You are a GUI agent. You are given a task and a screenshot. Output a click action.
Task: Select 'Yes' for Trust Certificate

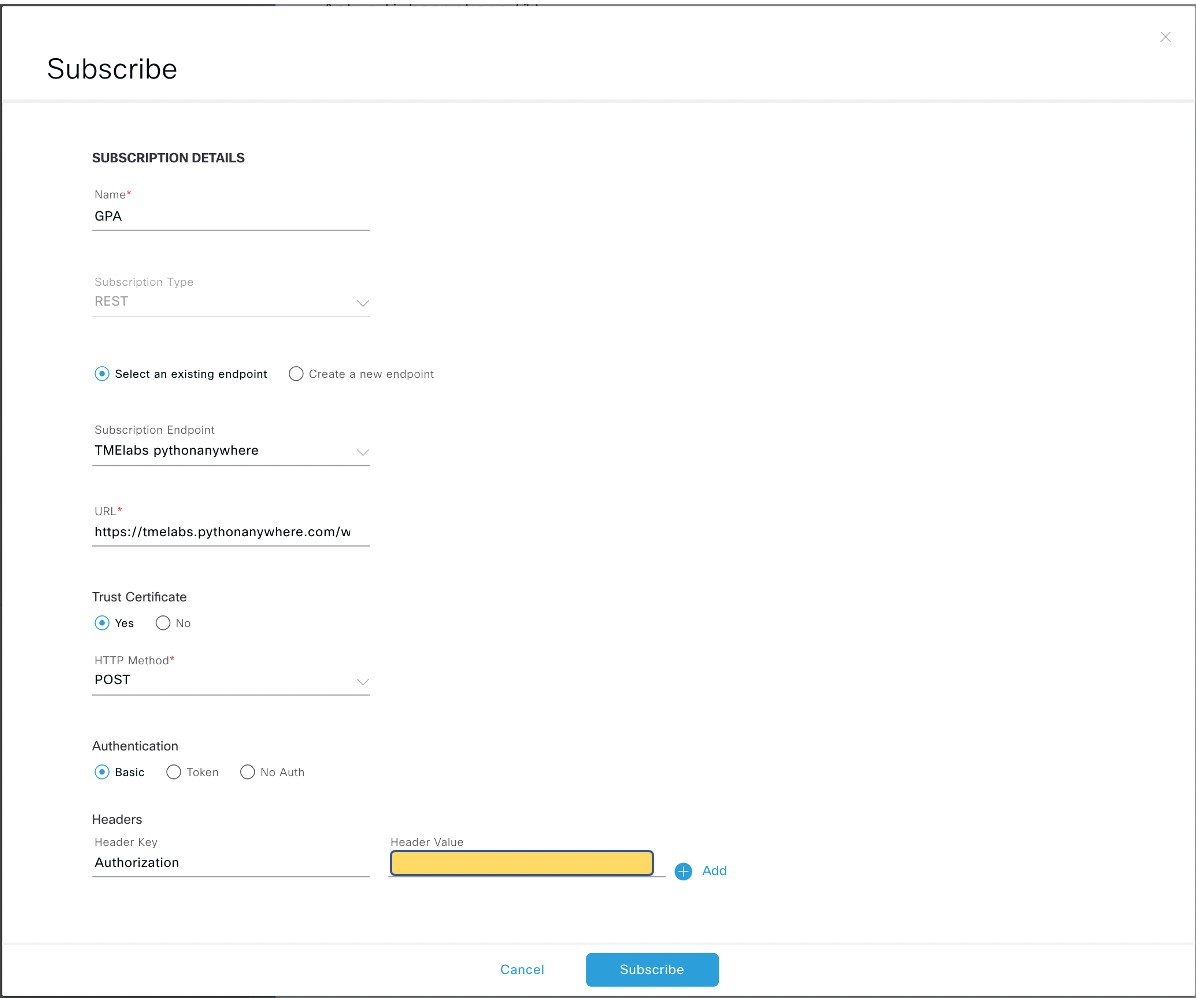coord(101,623)
